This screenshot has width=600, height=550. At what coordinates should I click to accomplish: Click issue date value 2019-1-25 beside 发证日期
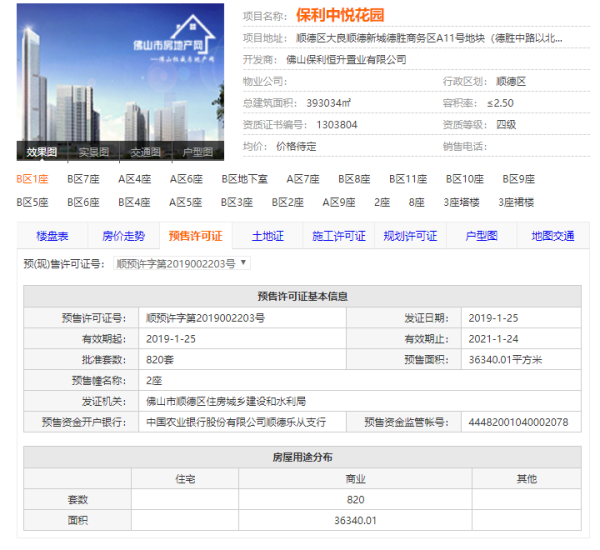click(493, 318)
